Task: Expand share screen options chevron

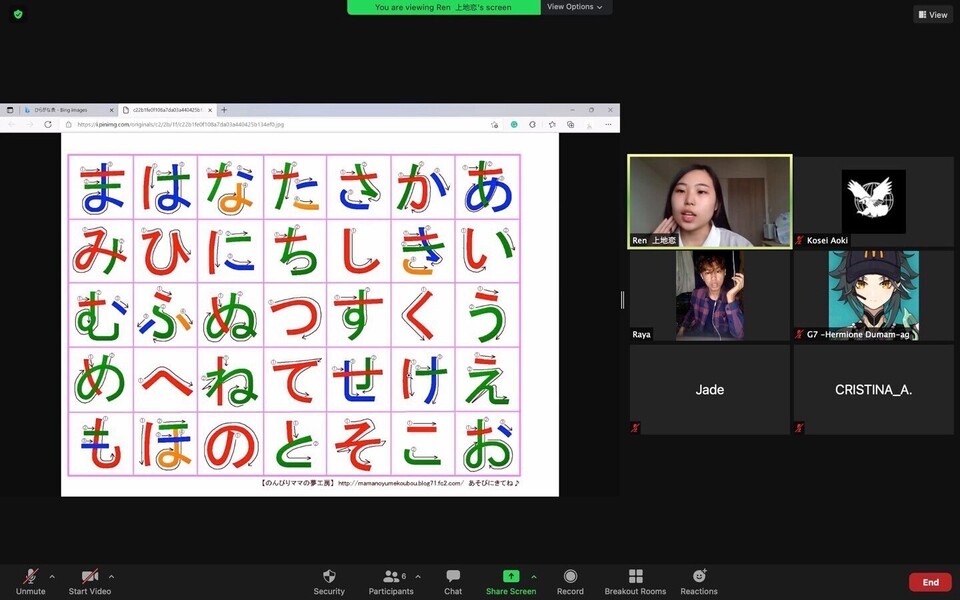Action: (534, 576)
